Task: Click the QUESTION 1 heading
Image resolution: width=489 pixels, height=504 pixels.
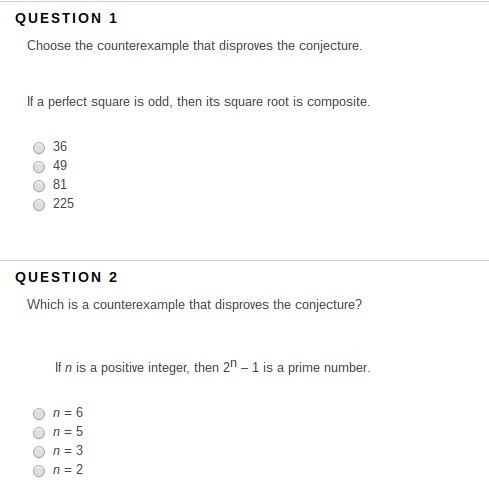Action: click(x=66, y=18)
